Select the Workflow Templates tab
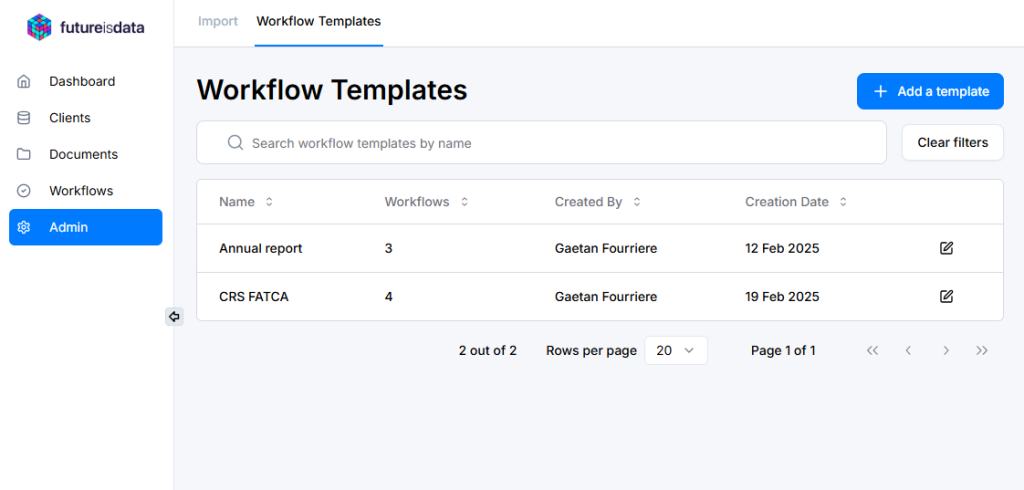The height and width of the screenshot is (490, 1024). [318, 21]
